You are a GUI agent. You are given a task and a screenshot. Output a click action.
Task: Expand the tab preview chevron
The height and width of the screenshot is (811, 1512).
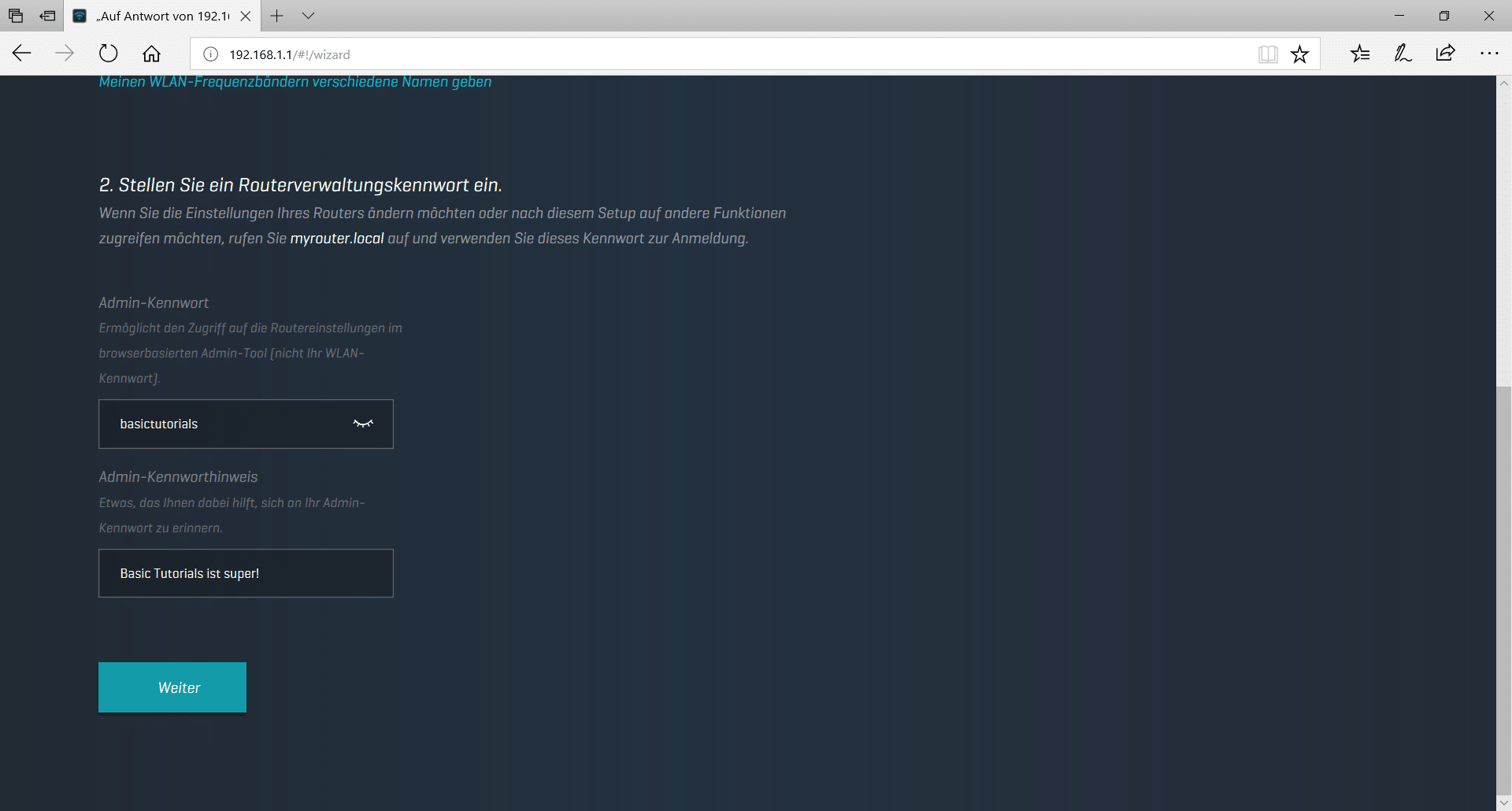pos(309,16)
